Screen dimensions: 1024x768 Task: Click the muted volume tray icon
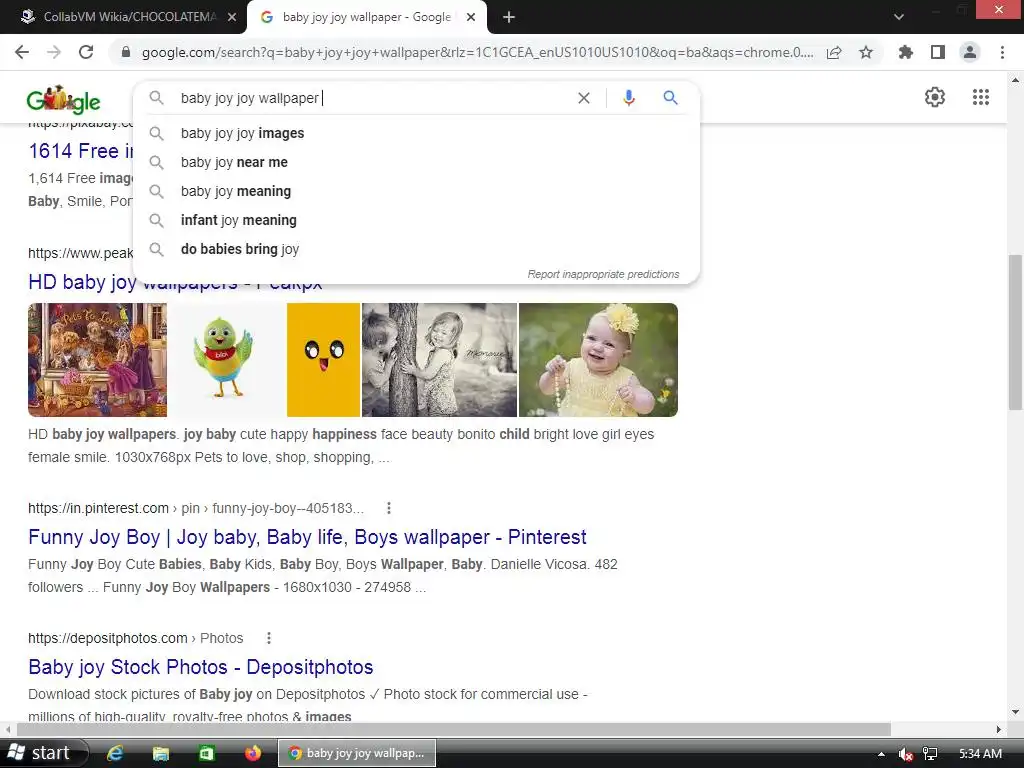905,754
